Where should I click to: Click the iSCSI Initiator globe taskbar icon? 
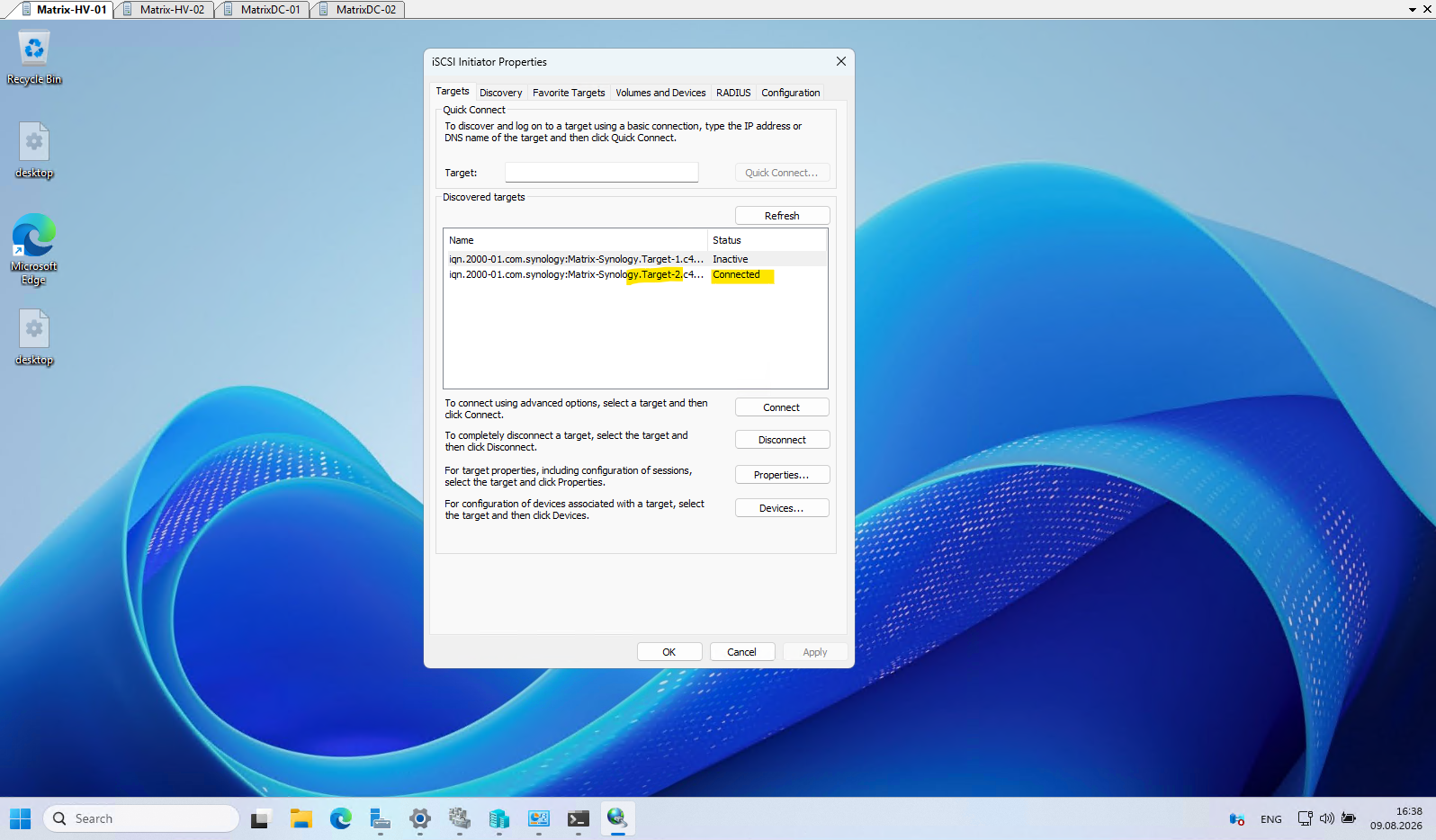(617, 818)
